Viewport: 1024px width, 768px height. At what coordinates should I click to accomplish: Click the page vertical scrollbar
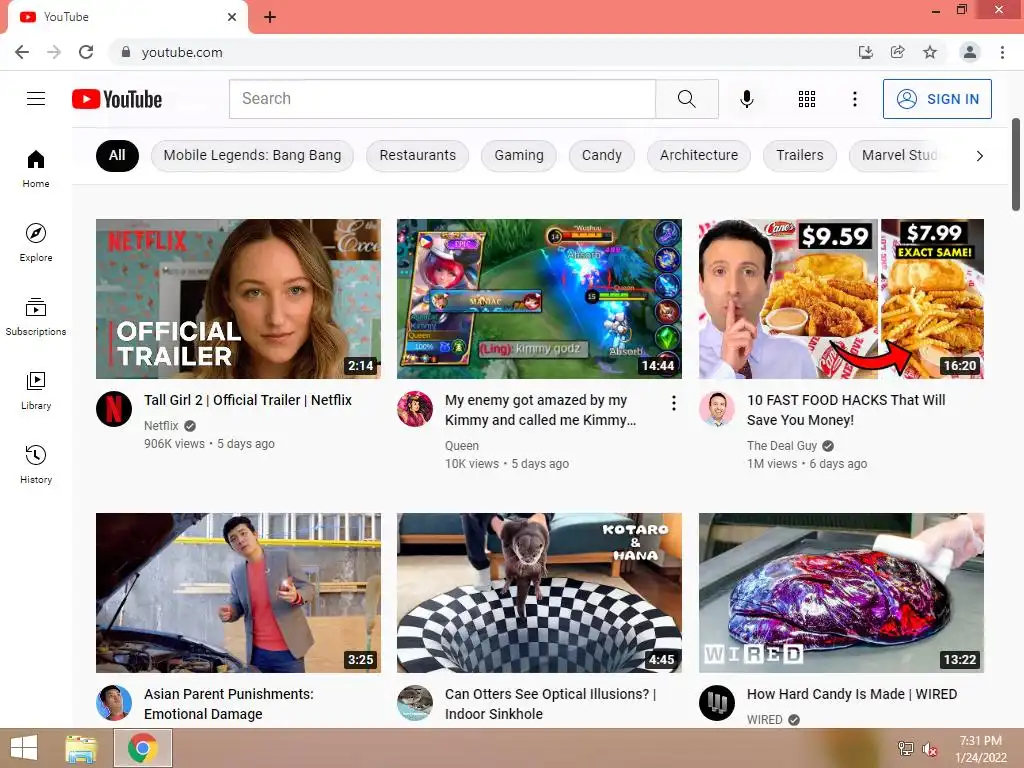1016,165
